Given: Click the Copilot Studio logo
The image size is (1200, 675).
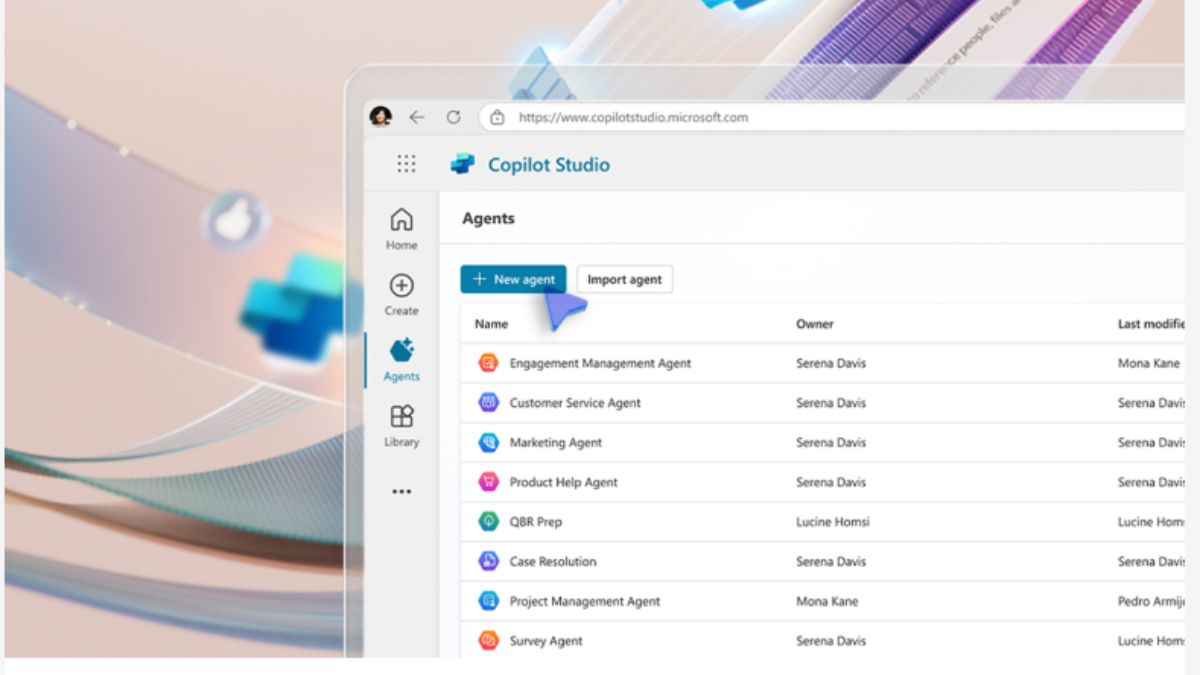Looking at the screenshot, I should tap(462, 164).
